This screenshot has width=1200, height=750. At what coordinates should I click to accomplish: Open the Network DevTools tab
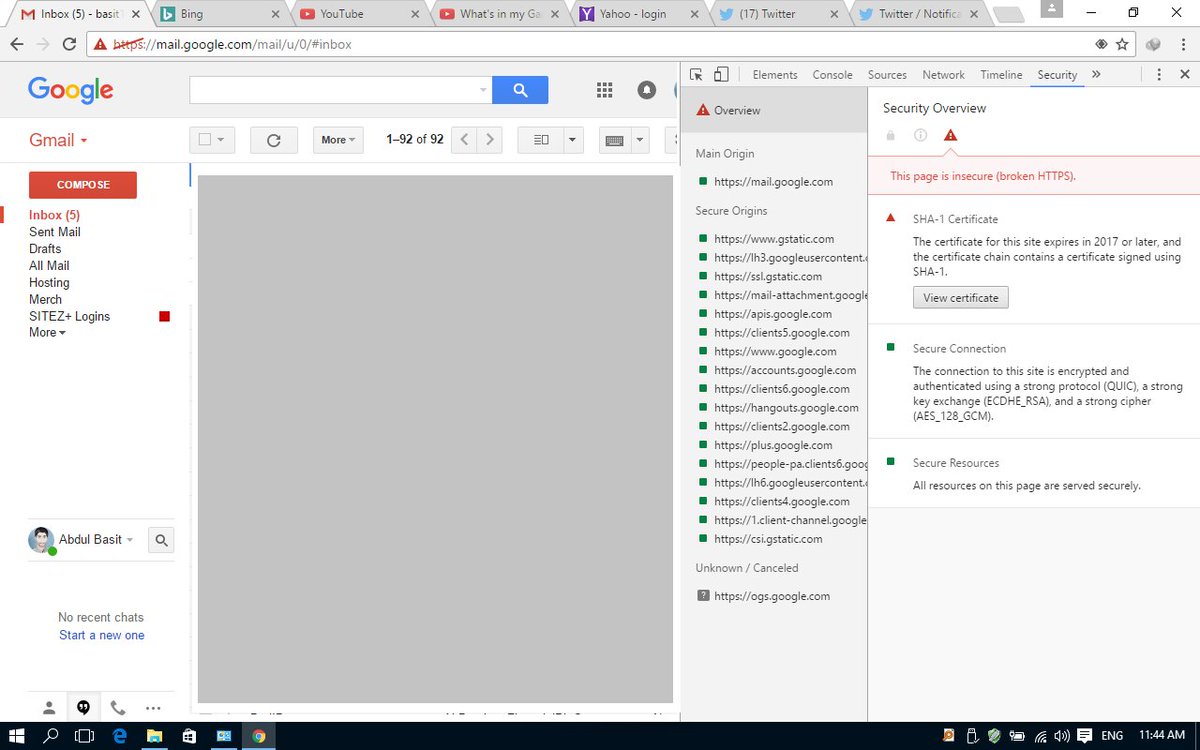click(943, 75)
